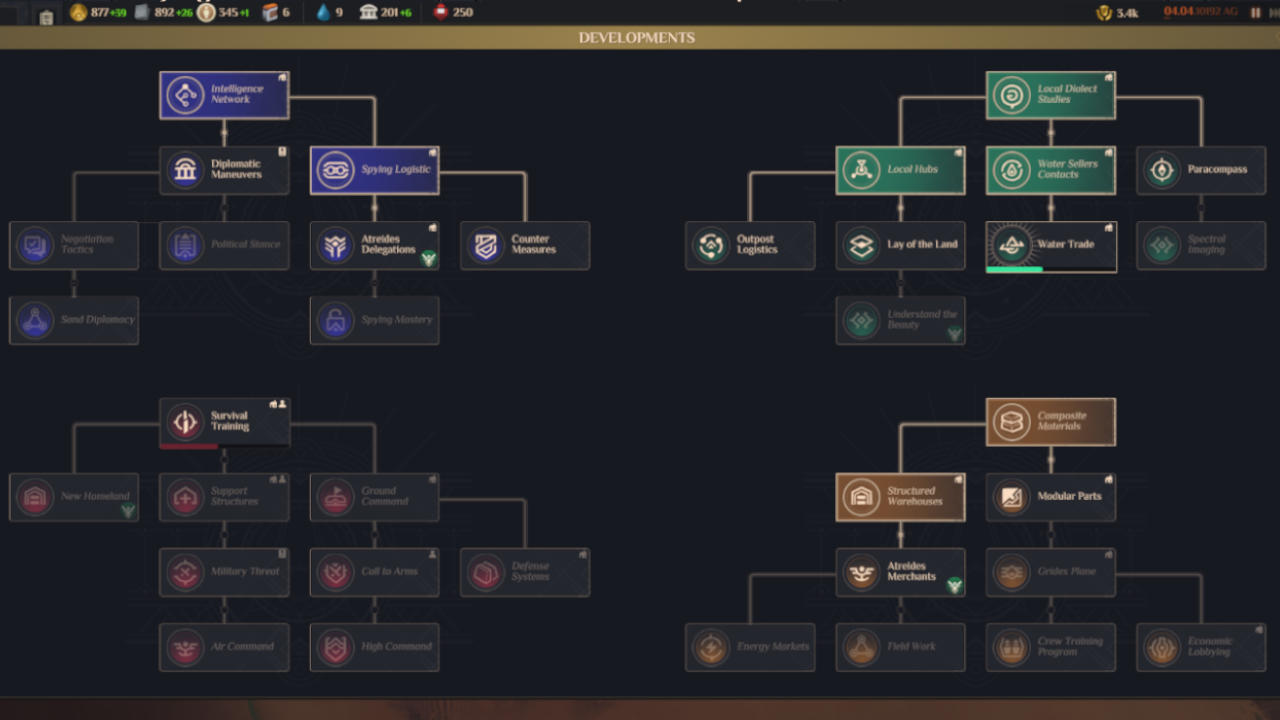The width and height of the screenshot is (1280, 720).
Task: Click the Atreides badge on New Homeland
Action: pyautogui.click(x=128, y=511)
